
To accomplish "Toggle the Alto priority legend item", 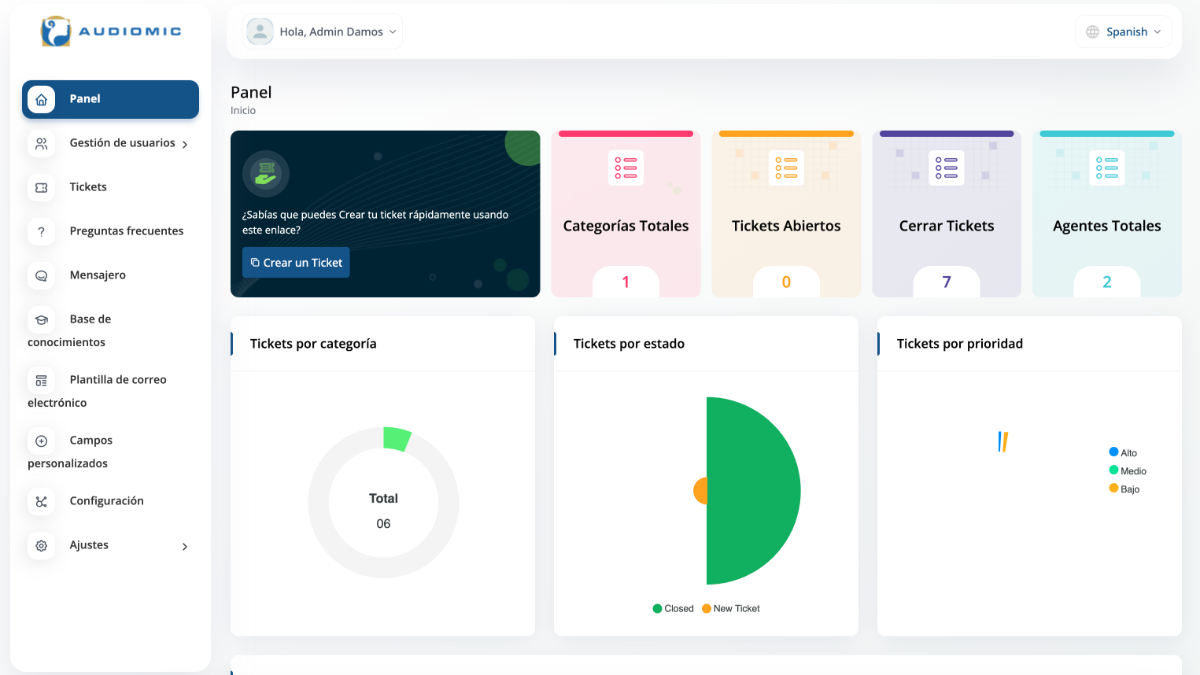I will click(1123, 453).
